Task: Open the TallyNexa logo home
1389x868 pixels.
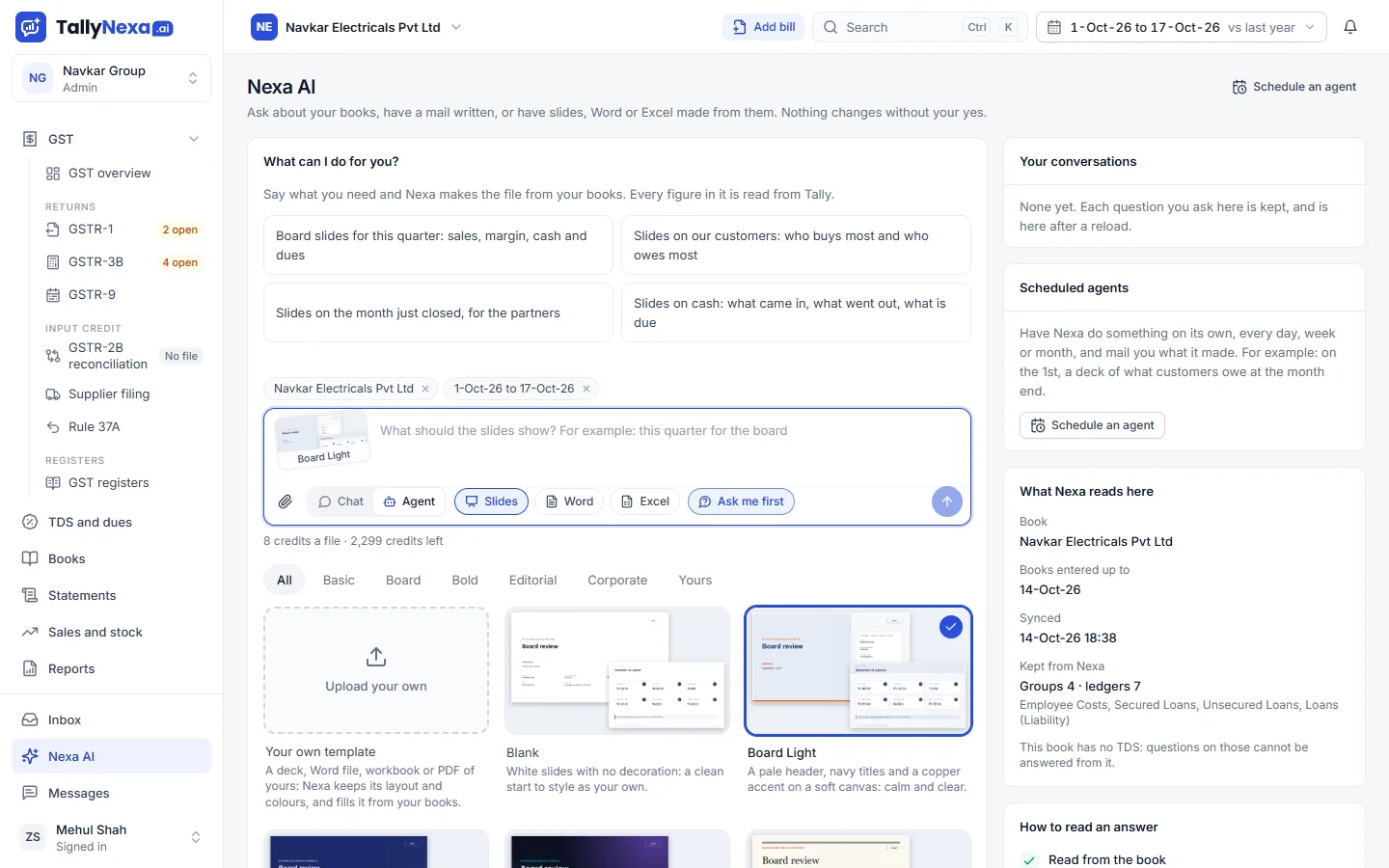Action: click(x=95, y=27)
